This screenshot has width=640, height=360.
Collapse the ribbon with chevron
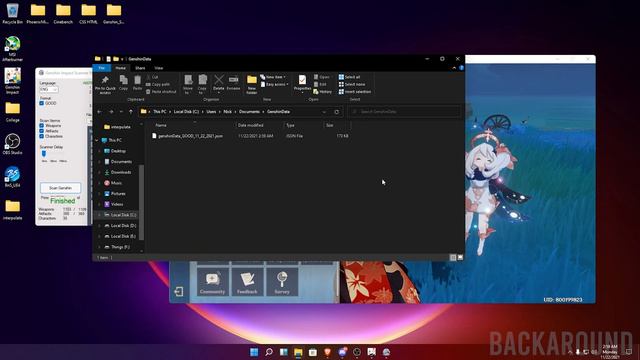(x=454, y=68)
